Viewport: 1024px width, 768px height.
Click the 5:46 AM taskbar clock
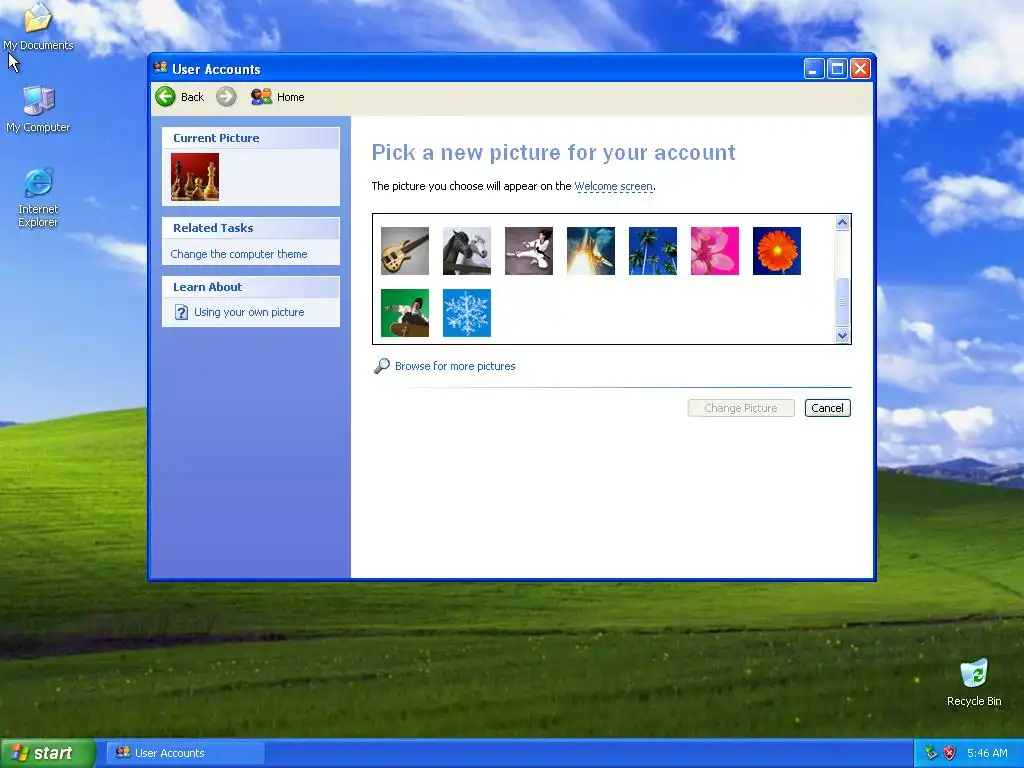pos(987,753)
